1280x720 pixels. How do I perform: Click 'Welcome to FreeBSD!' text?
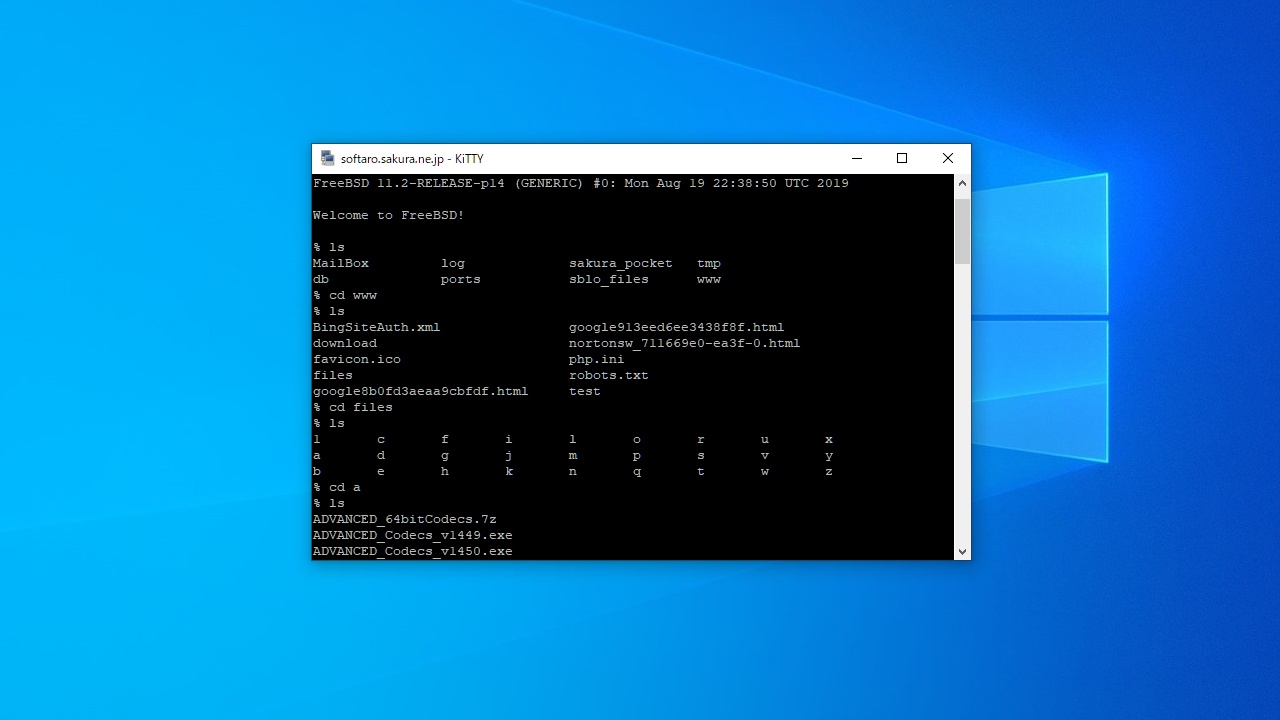tap(388, 215)
